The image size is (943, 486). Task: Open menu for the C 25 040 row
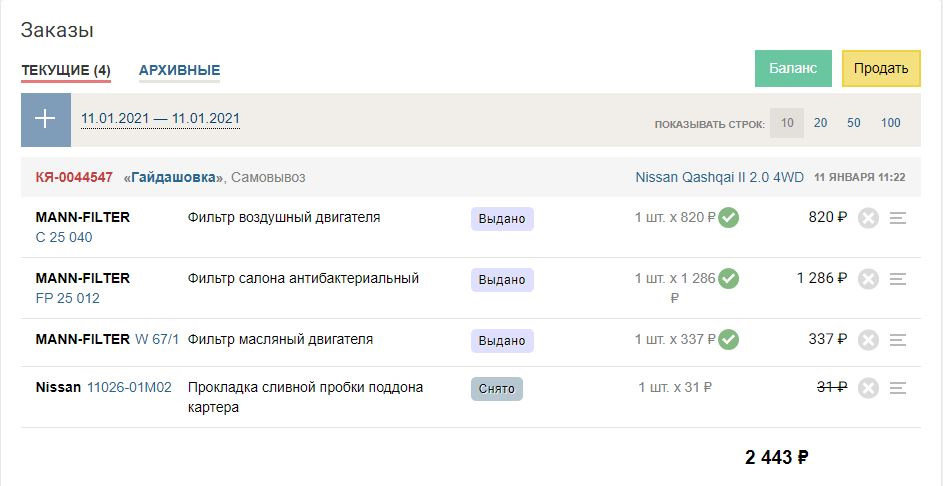(x=897, y=218)
